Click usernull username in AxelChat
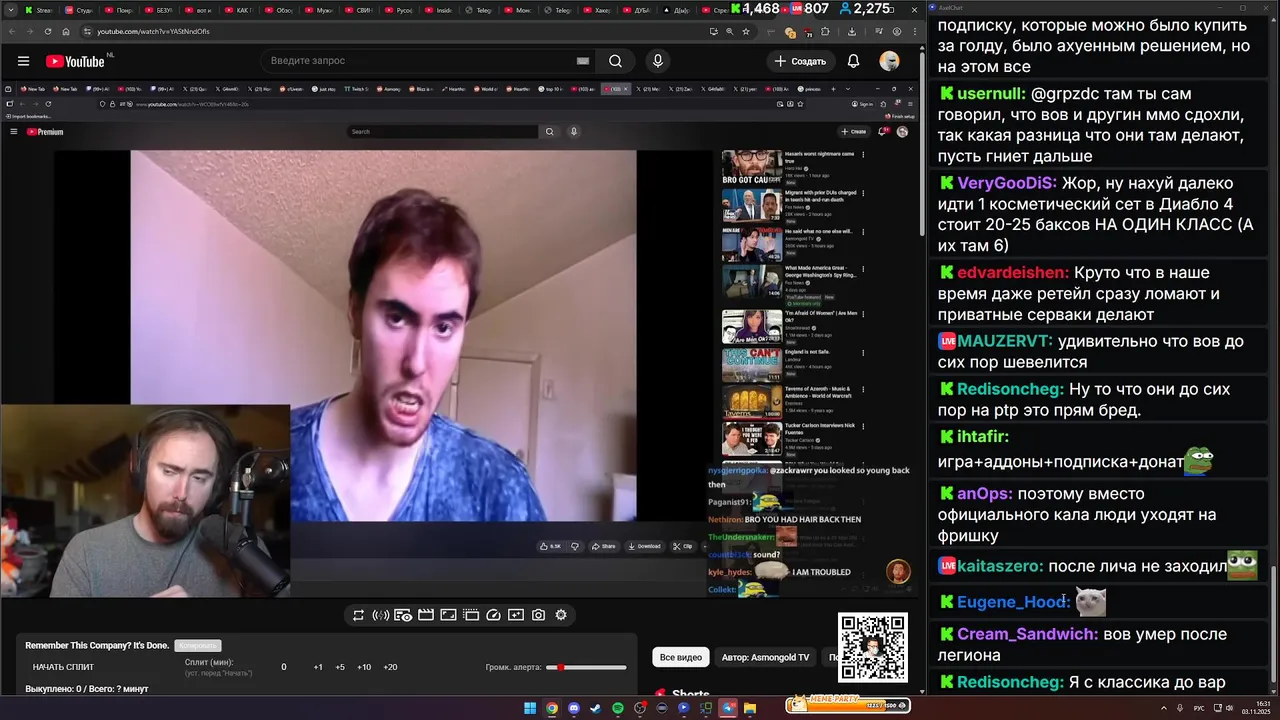The width and height of the screenshot is (1280, 720). tap(991, 94)
